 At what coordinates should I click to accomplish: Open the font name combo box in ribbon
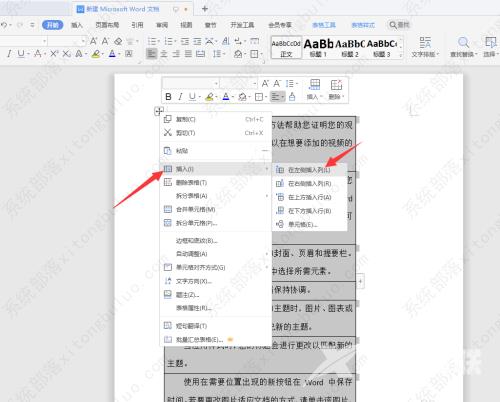point(22,41)
